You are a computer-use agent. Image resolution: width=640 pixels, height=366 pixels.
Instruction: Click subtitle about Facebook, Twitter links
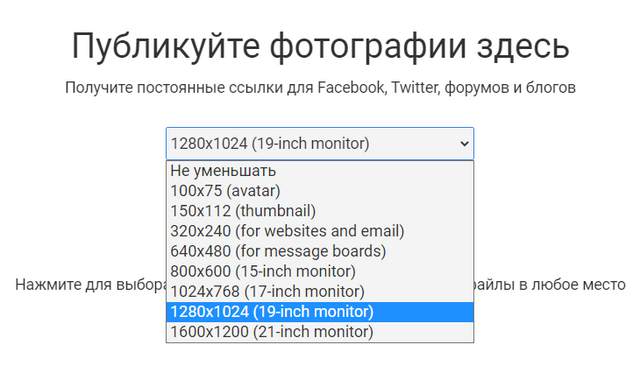click(320, 88)
